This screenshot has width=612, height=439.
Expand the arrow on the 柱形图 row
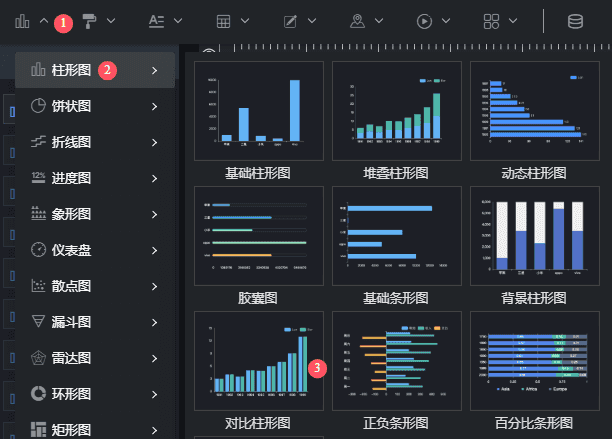(x=155, y=71)
